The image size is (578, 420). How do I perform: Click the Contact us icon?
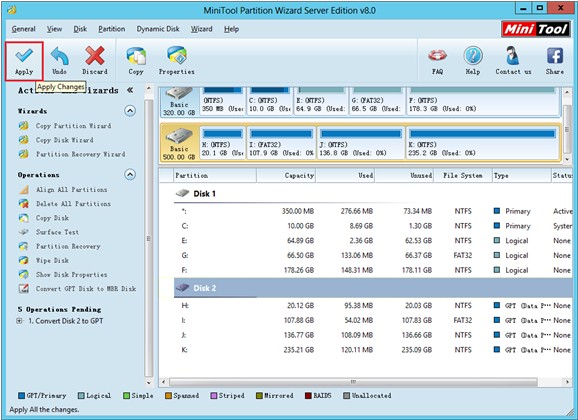click(x=513, y=56)
